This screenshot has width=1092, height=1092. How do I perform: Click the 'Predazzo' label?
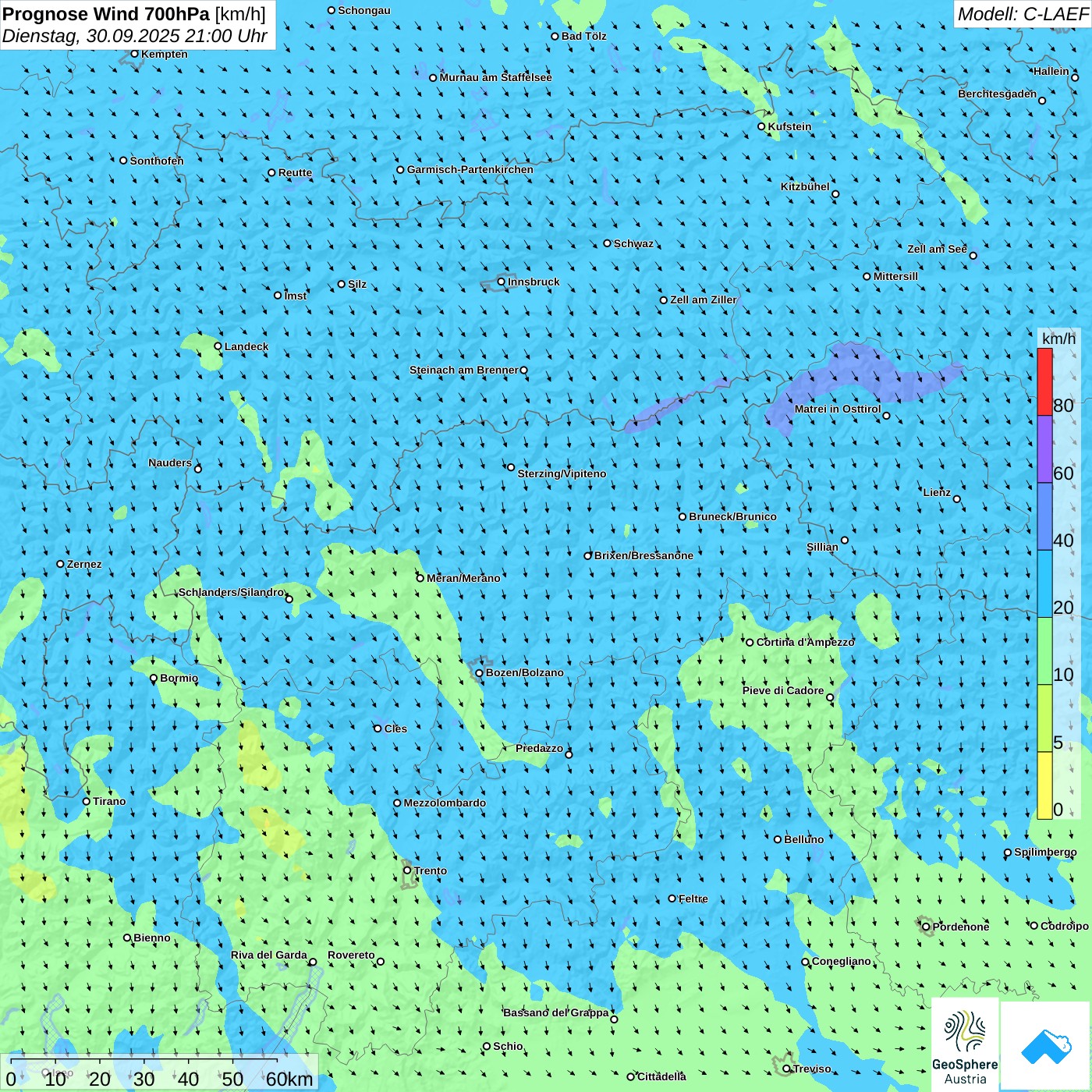(539, 748)
